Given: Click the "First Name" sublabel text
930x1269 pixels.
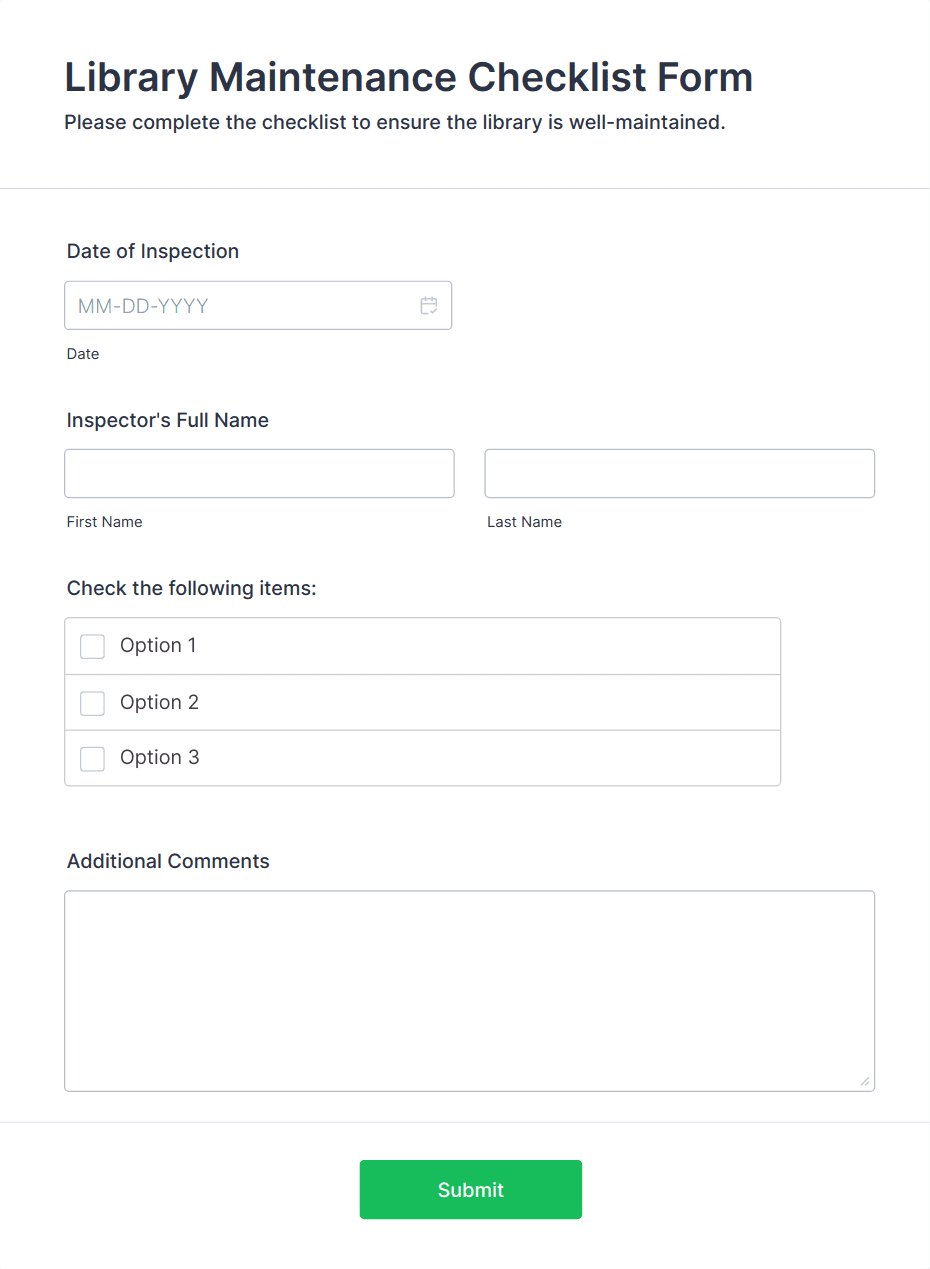Looking at the screenshot, I should (105, 522).
